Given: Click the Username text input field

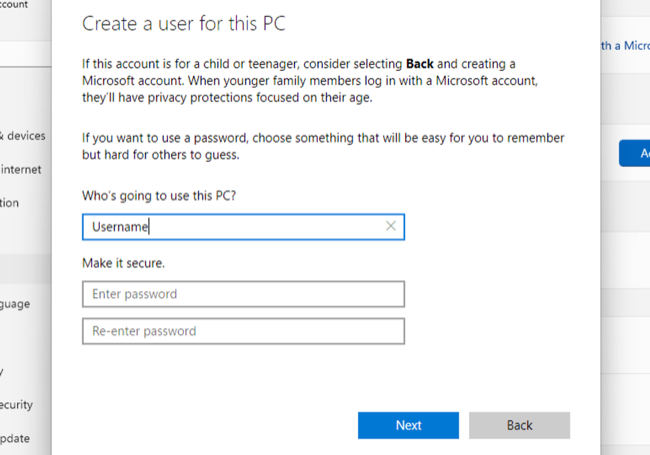Looking at the screenshot, I should tap(230, 227).
